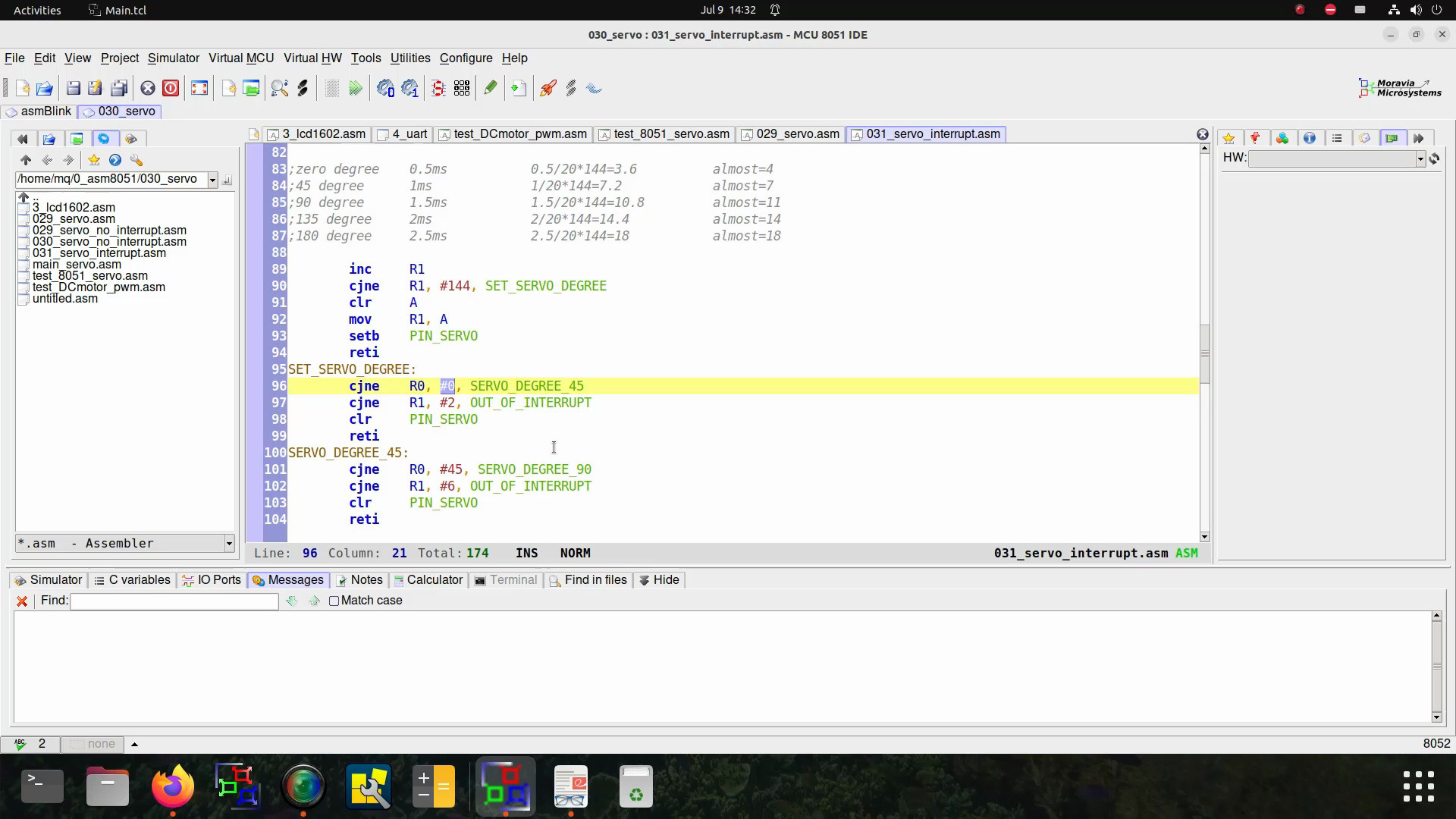Click the find magnifier toolbar icon

(279, 89)
